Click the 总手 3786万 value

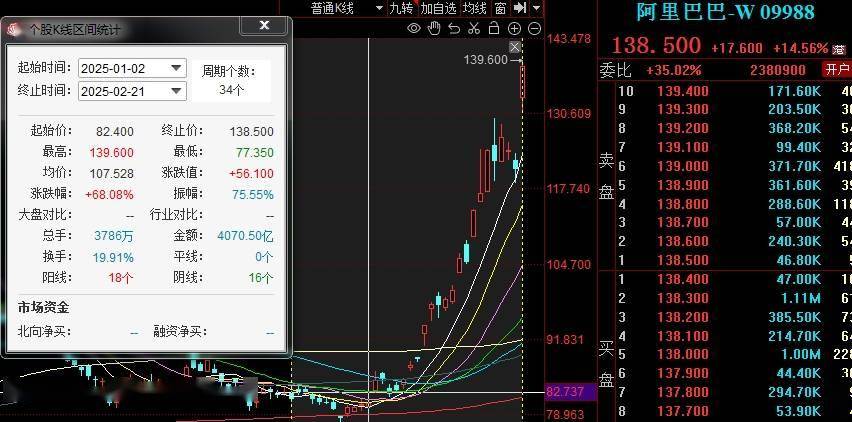114,236
